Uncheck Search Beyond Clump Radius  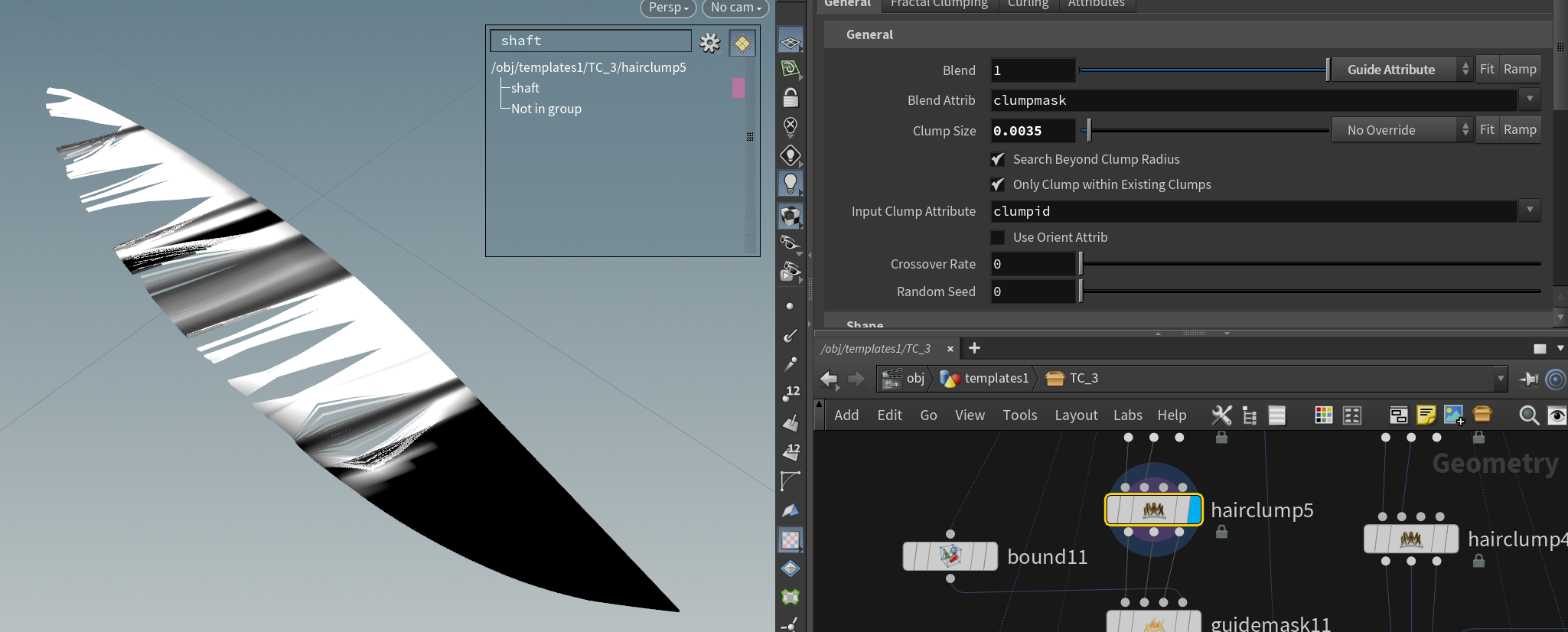[998, 159]
